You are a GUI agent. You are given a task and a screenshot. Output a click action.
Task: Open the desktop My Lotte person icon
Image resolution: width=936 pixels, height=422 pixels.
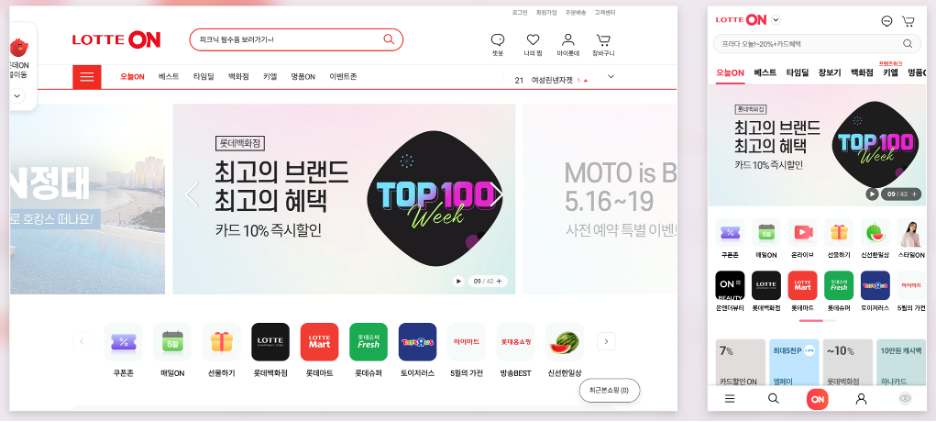[x=568, y=40]
